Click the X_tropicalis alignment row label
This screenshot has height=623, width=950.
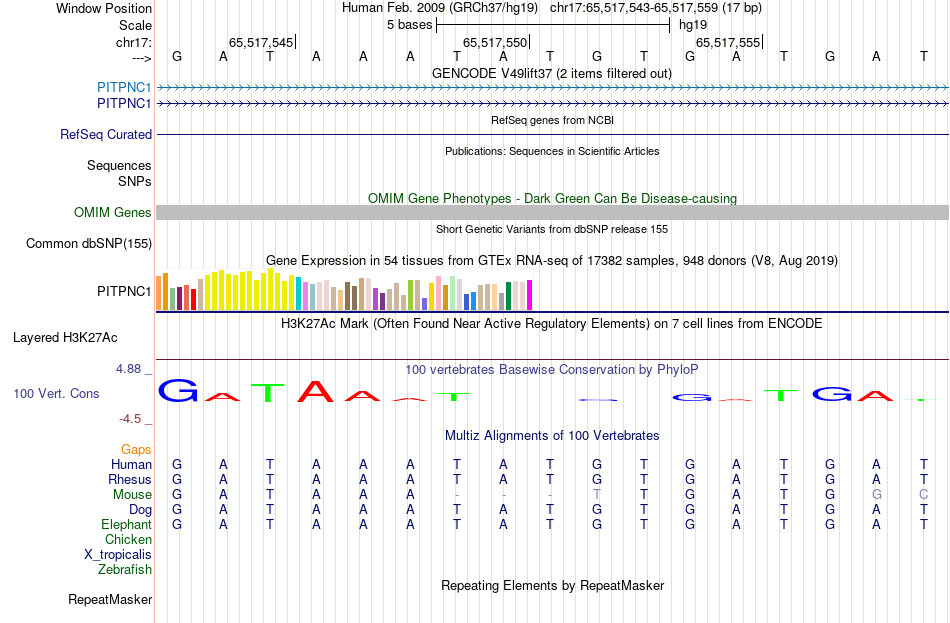[118, 555]
